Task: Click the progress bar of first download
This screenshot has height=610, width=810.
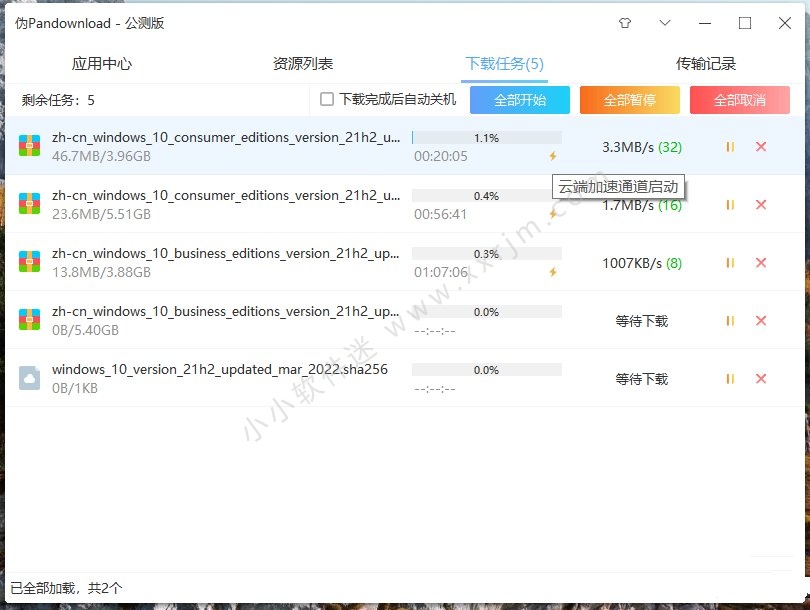Action: (487, 138)
